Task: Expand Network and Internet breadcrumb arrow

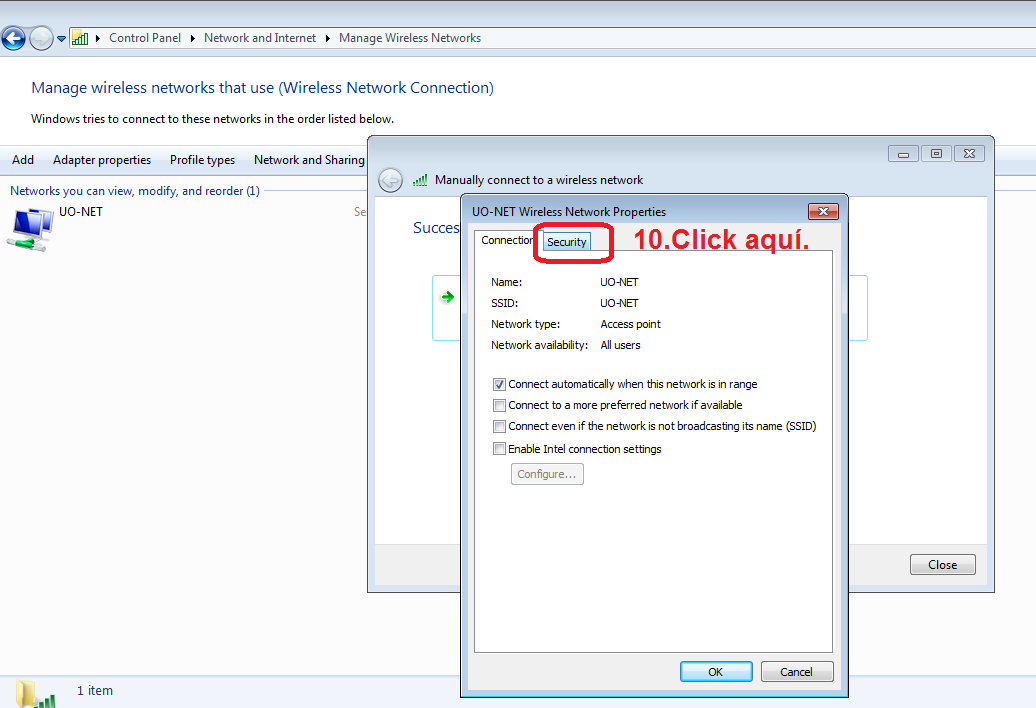Action: (x=328, y=38)
